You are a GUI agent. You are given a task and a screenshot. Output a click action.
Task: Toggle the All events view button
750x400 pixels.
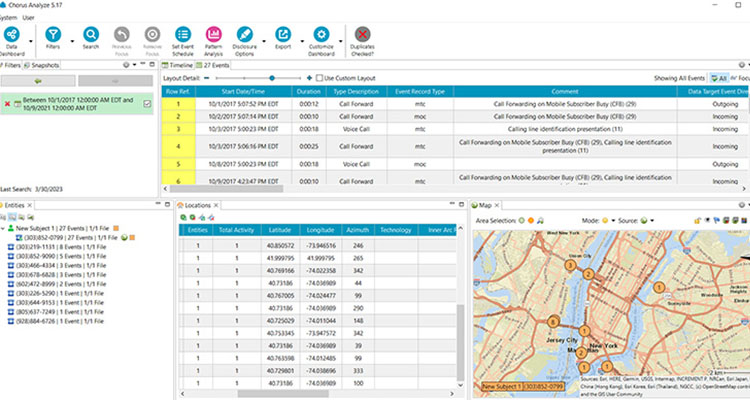click(719, 78)
